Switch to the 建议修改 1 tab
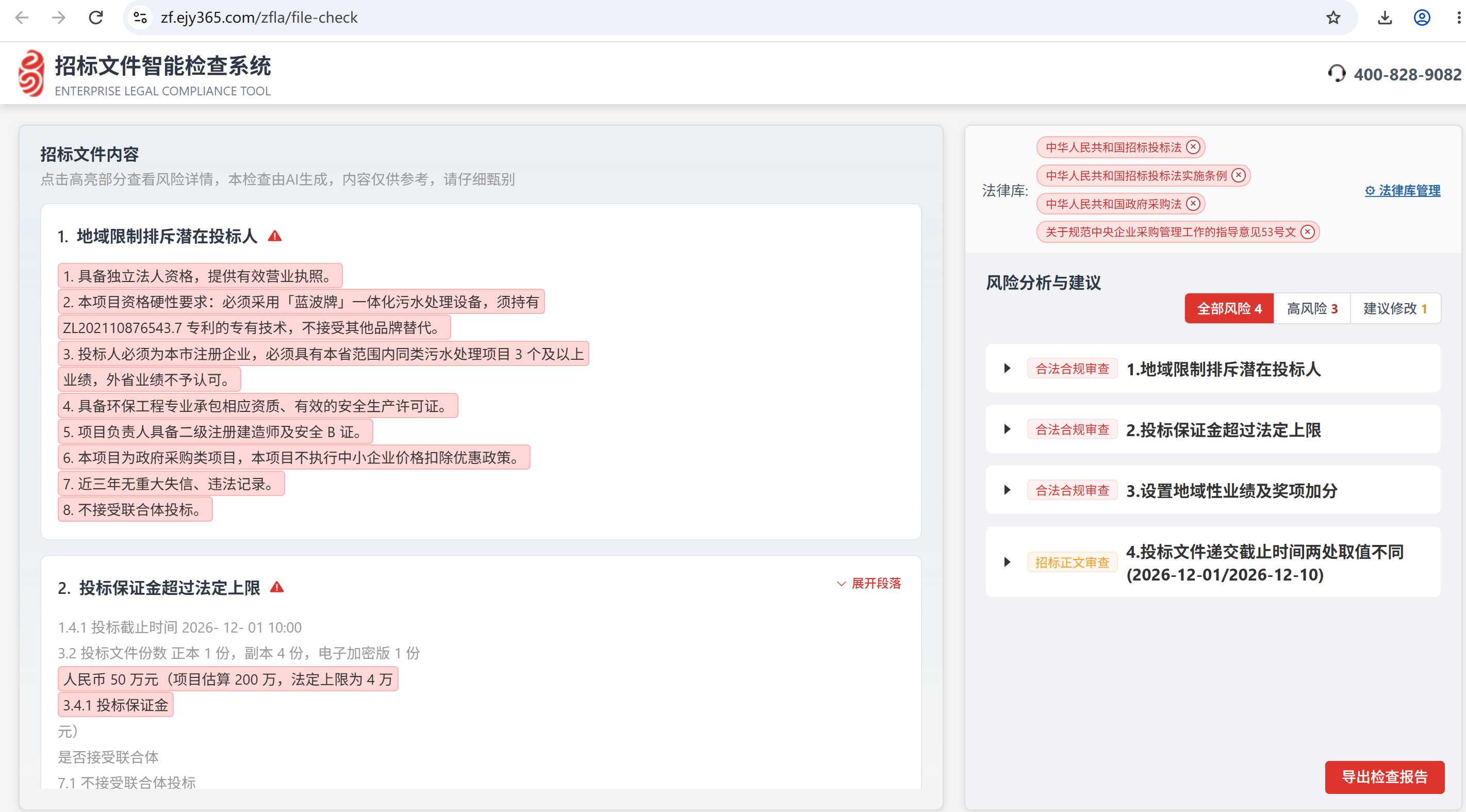 [1395, 308]
